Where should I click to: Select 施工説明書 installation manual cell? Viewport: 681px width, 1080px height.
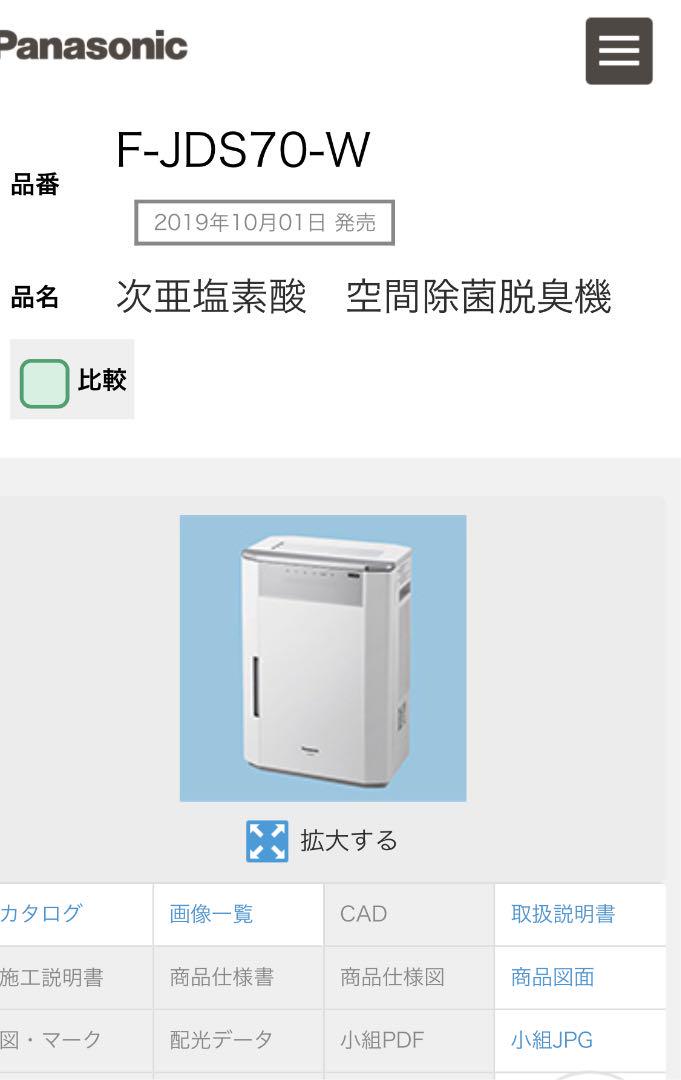click(x=52, y=977)
